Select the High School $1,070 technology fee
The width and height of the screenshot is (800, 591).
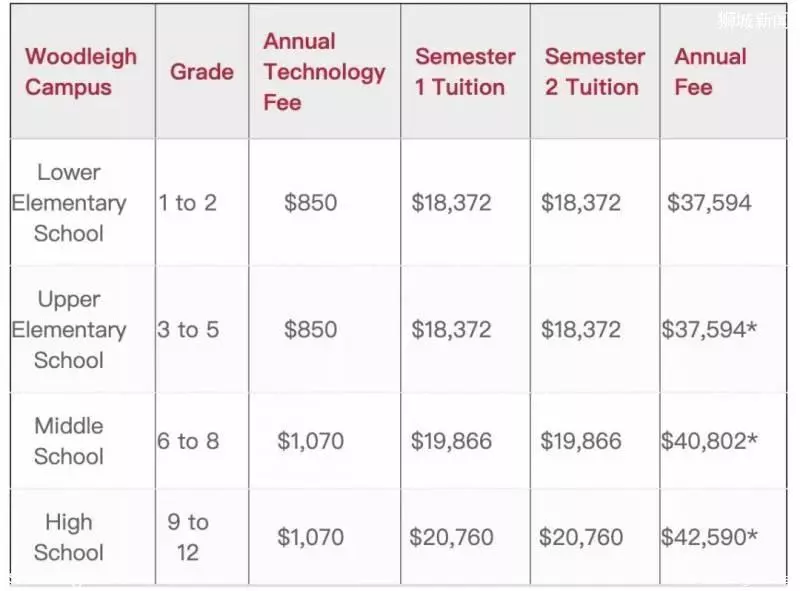[310, 537]
